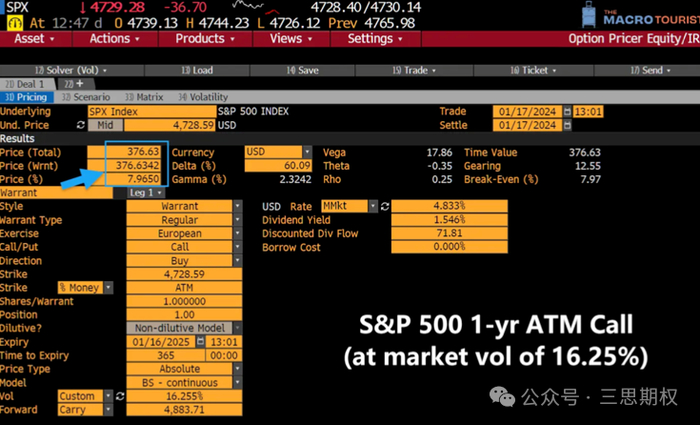This screenshot has height=425, width=700.
Task: Click the Expiry date 01/16/2025 field
Action: [161, 342]
